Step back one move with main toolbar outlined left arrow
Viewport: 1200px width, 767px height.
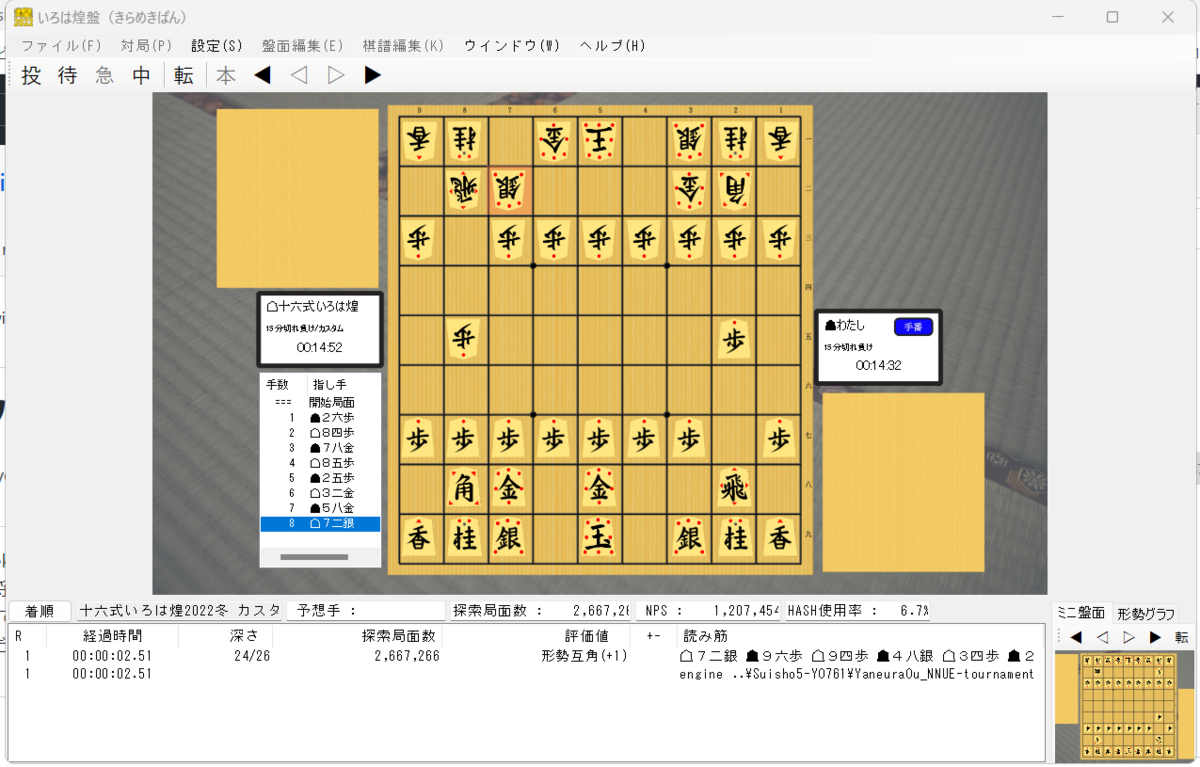coord(299,75)
